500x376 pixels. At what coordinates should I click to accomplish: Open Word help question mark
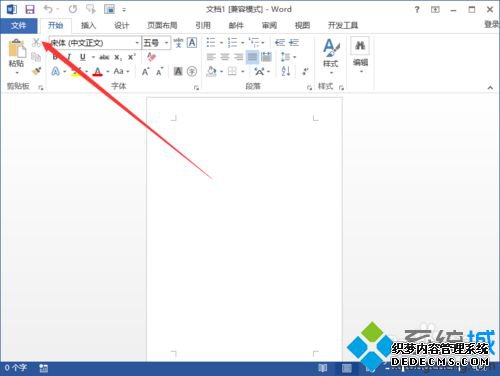tap(417, 10)
